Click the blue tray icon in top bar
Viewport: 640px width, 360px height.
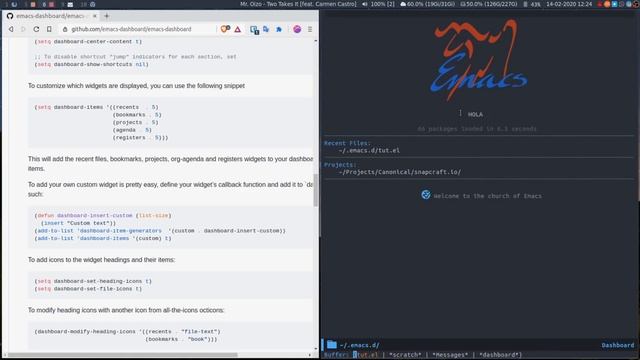click(x=614, y=4)
